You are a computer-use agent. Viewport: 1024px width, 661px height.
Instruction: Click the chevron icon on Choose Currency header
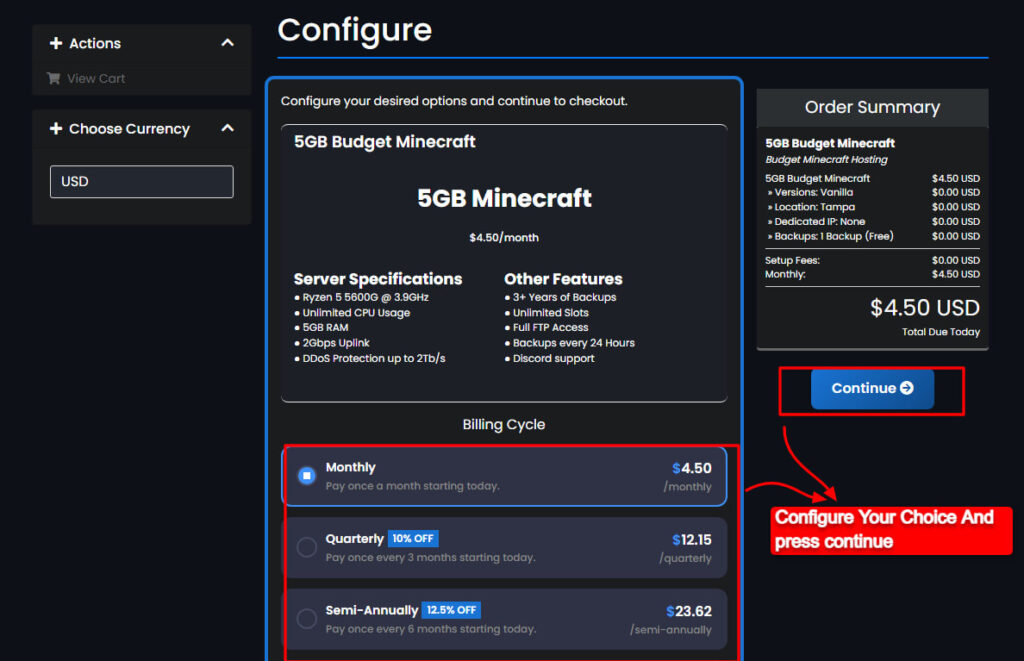227,129
